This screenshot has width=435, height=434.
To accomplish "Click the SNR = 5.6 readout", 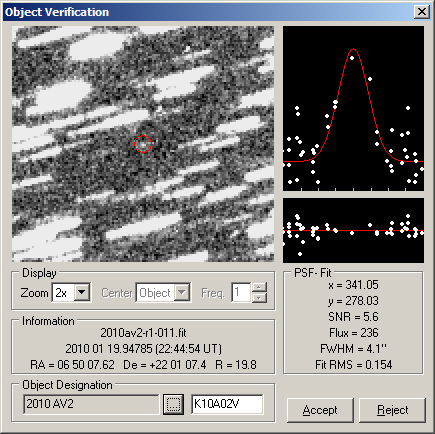I will (x=353, y=317).
